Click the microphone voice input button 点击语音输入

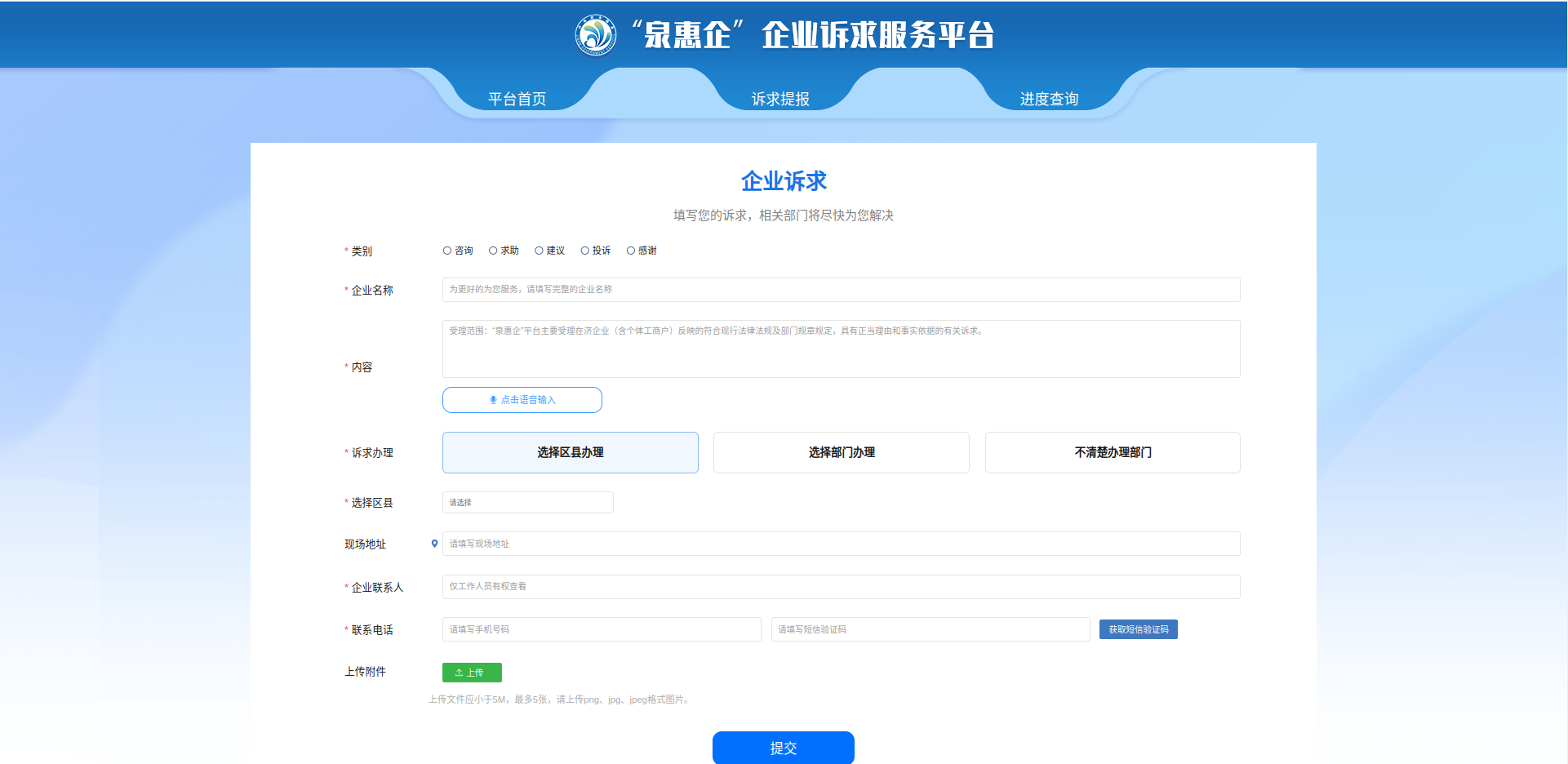(x=522, y=400)
